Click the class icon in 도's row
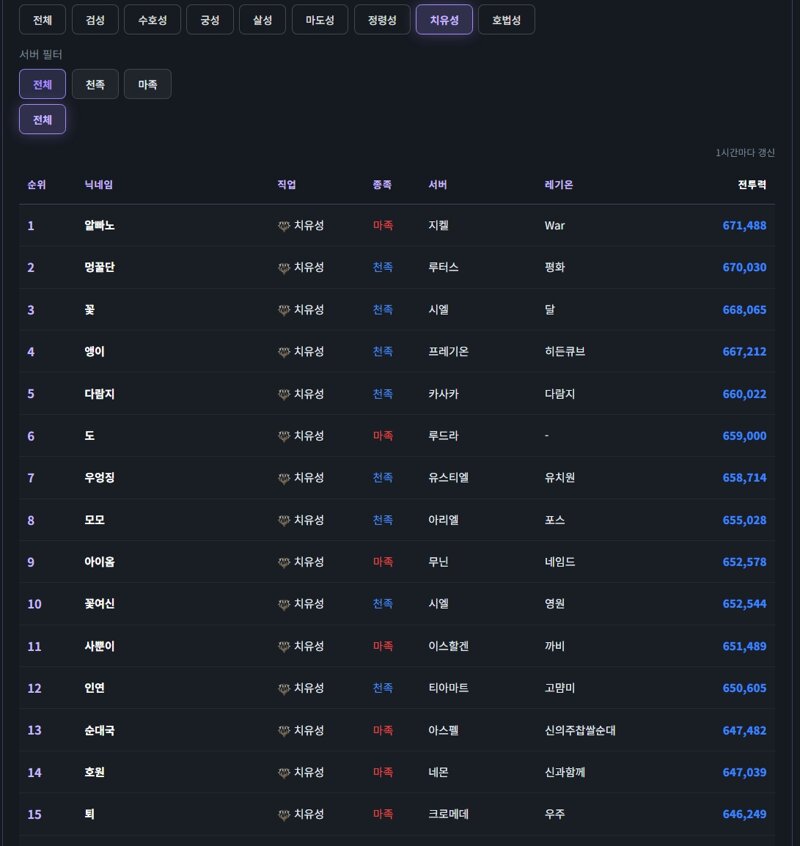The width and height of the screenshot is (800, 846). coord(284,436)
